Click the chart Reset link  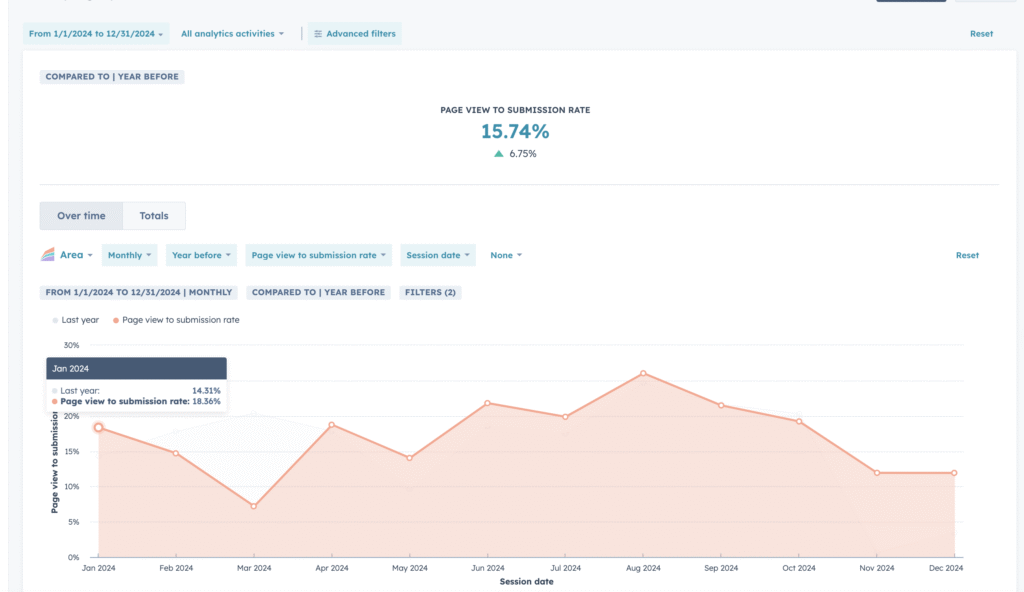(x=967, y=255)
